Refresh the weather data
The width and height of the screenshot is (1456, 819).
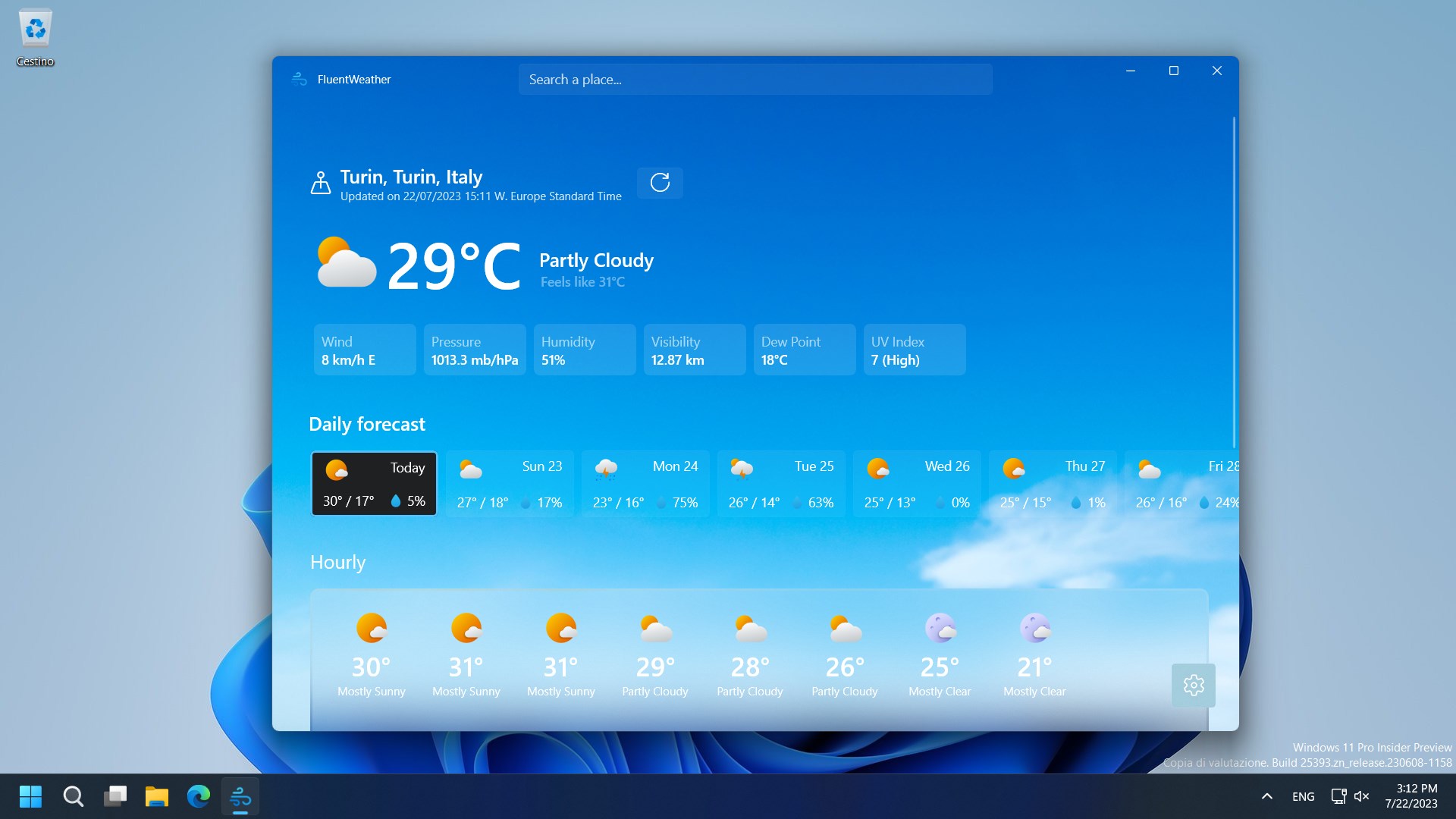coord(659,183)
